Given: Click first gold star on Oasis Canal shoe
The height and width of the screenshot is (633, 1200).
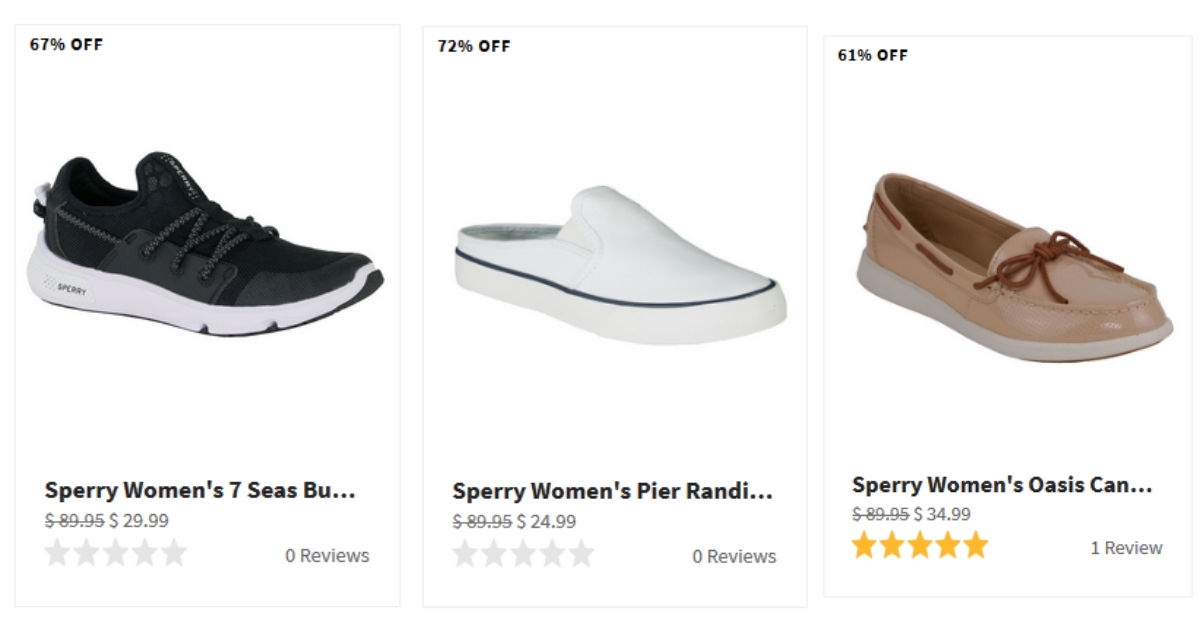Looking at the screenshot, I should [x=865, y=546].
